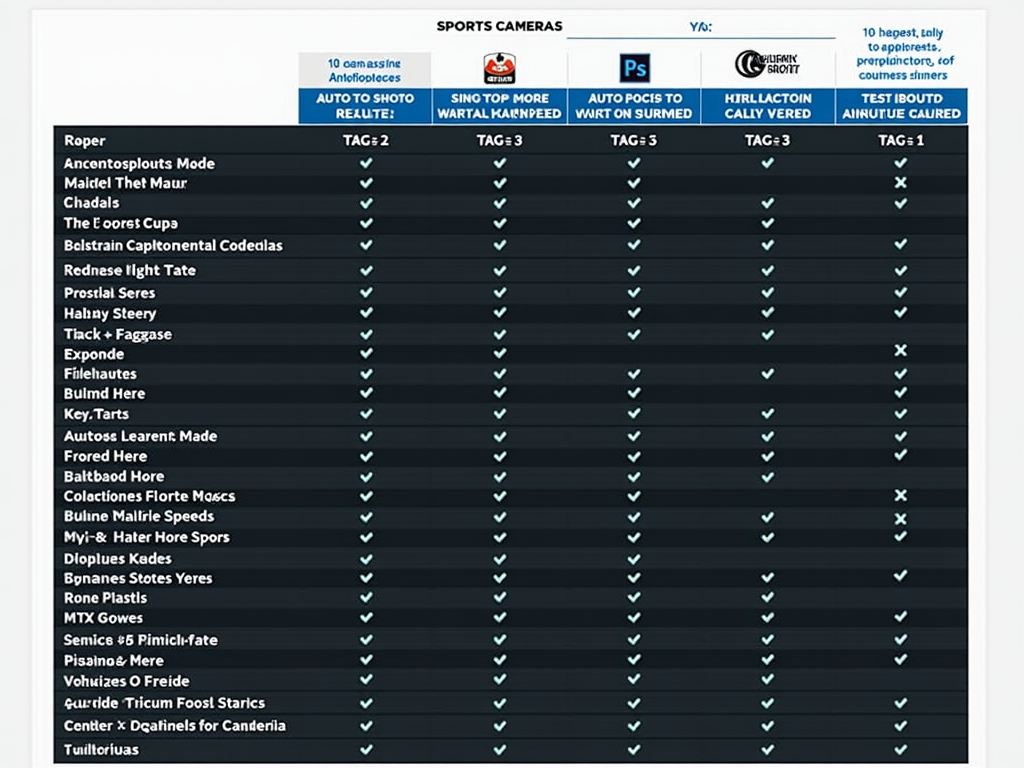
Task: Click the 'Y/b:' label at top
Action: pyautogui.click(x=701, y=27)
